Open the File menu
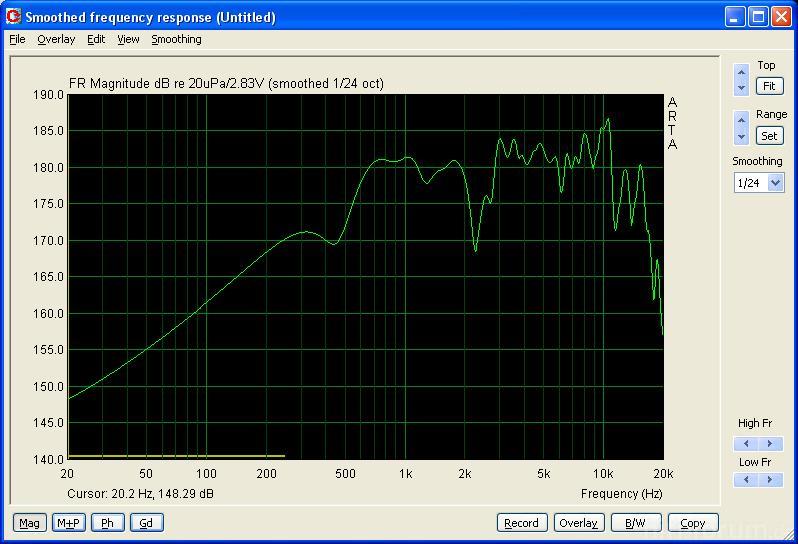798x544 pixels. (17, 39)
